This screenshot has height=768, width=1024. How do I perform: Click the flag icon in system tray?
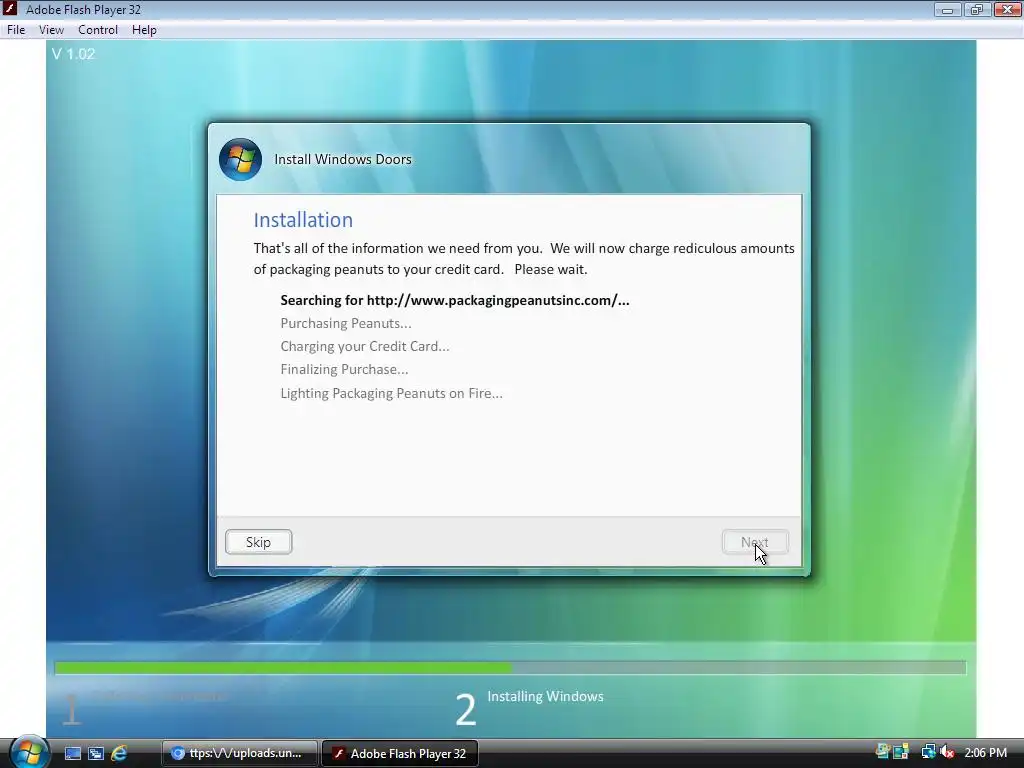point(902,752)
